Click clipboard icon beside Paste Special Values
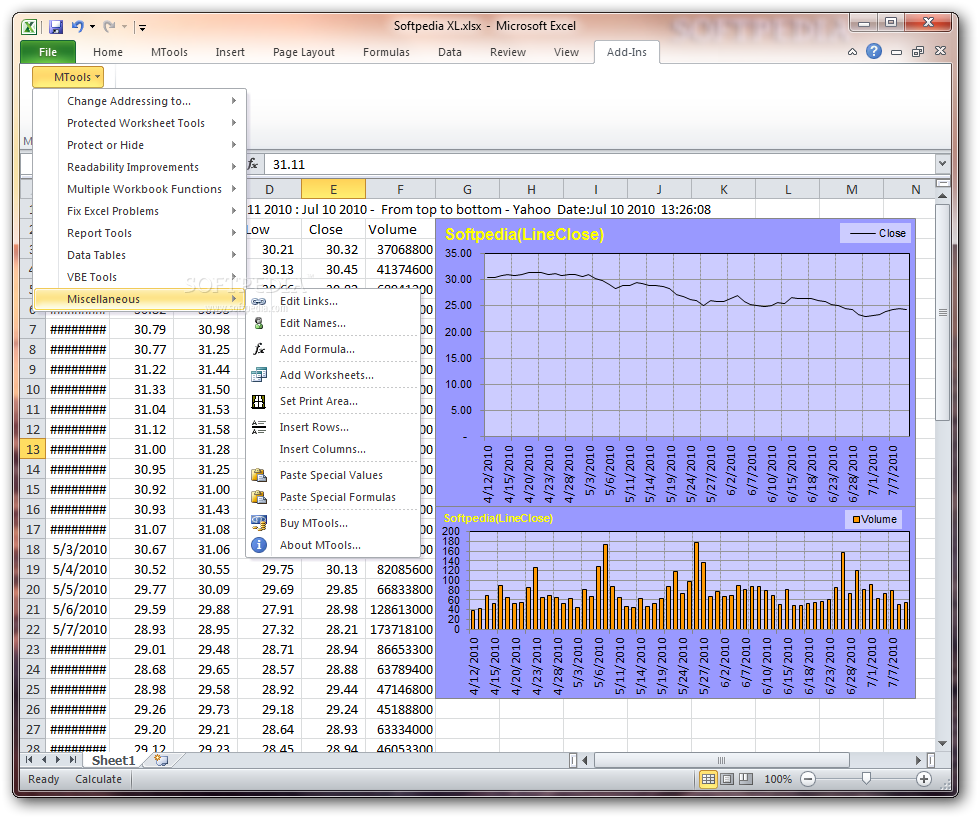 (x=258, y=475)
